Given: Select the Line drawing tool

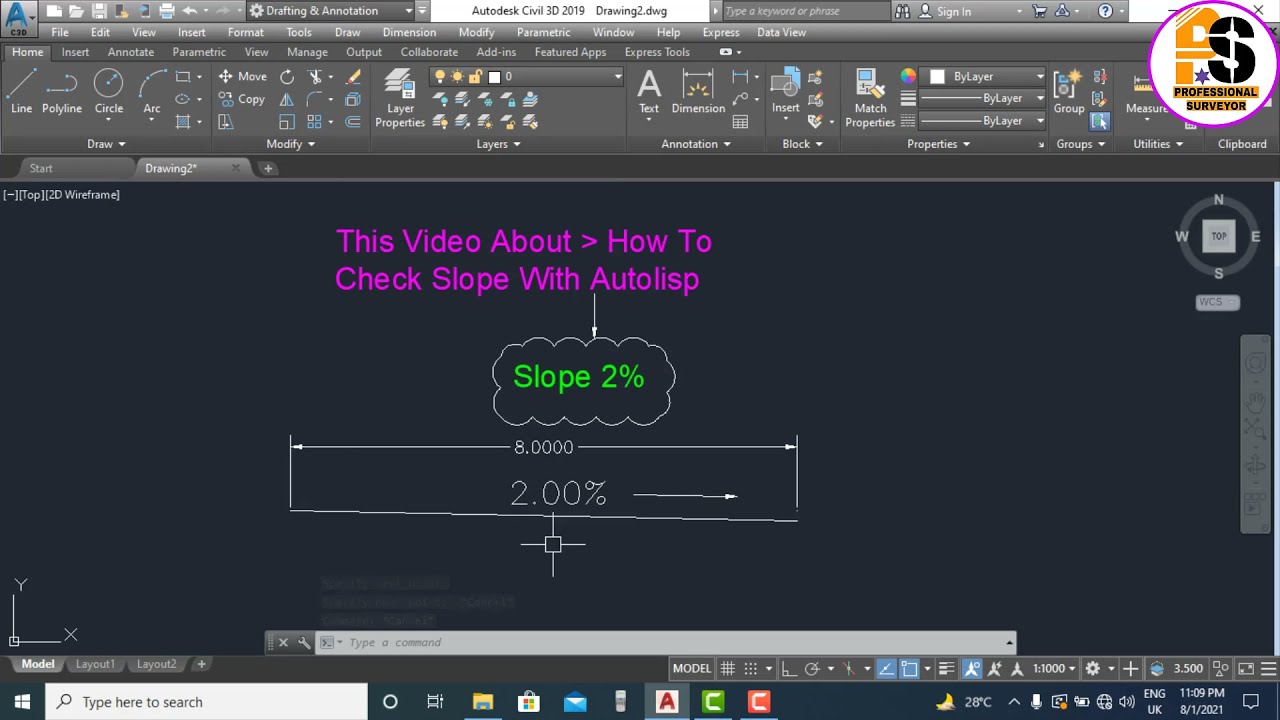Looking at the screenshot, I should click(x=21, y=93).
